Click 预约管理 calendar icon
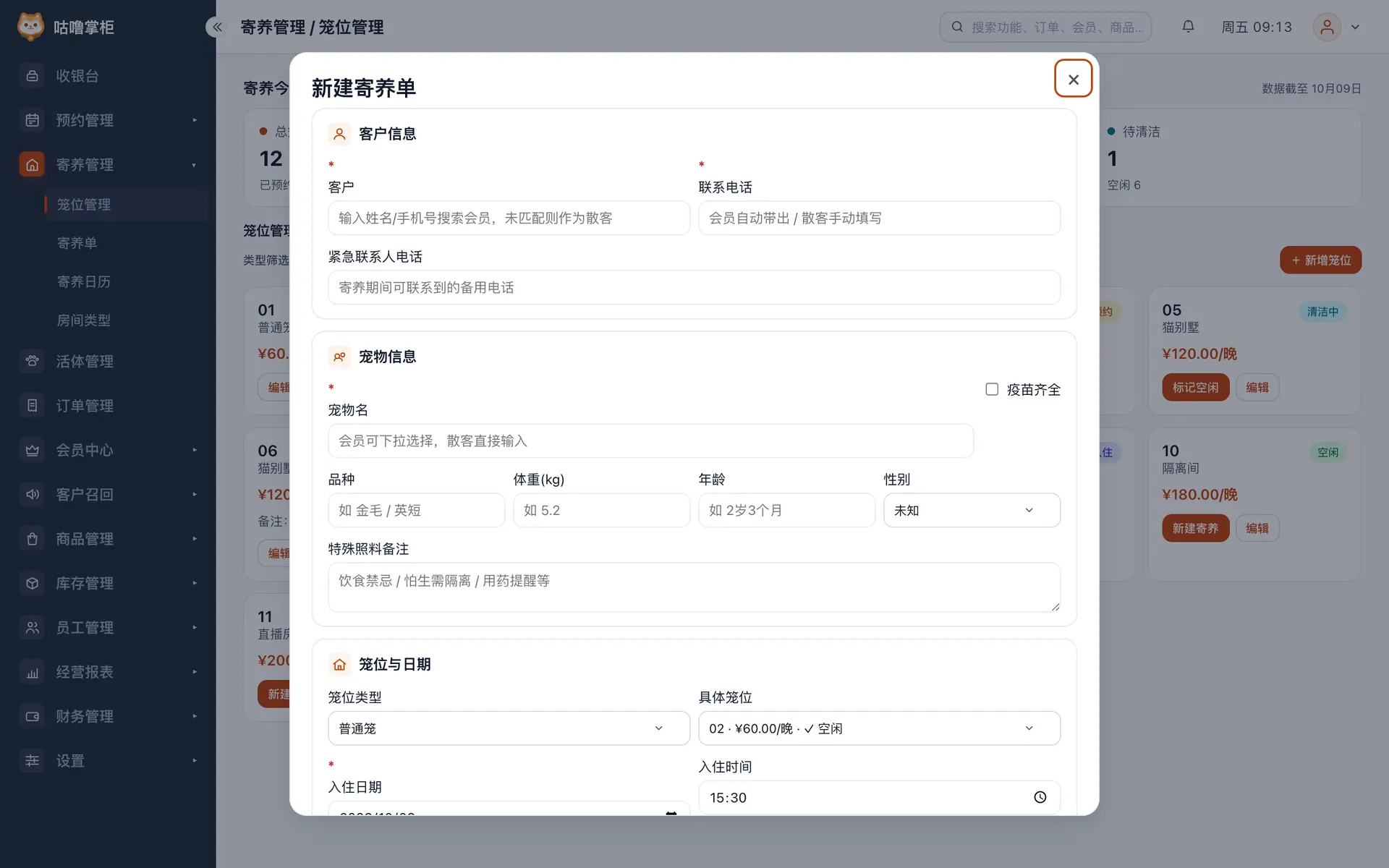The width and height of the screenshot is (1389, 868). (32, 120)
